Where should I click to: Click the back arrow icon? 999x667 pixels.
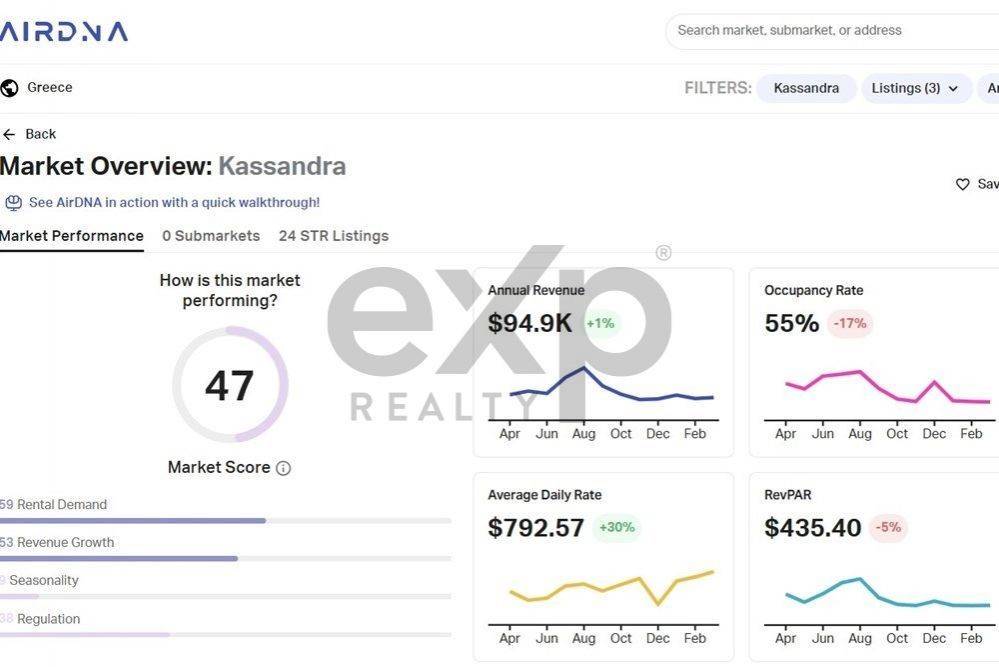click(10, 134)
